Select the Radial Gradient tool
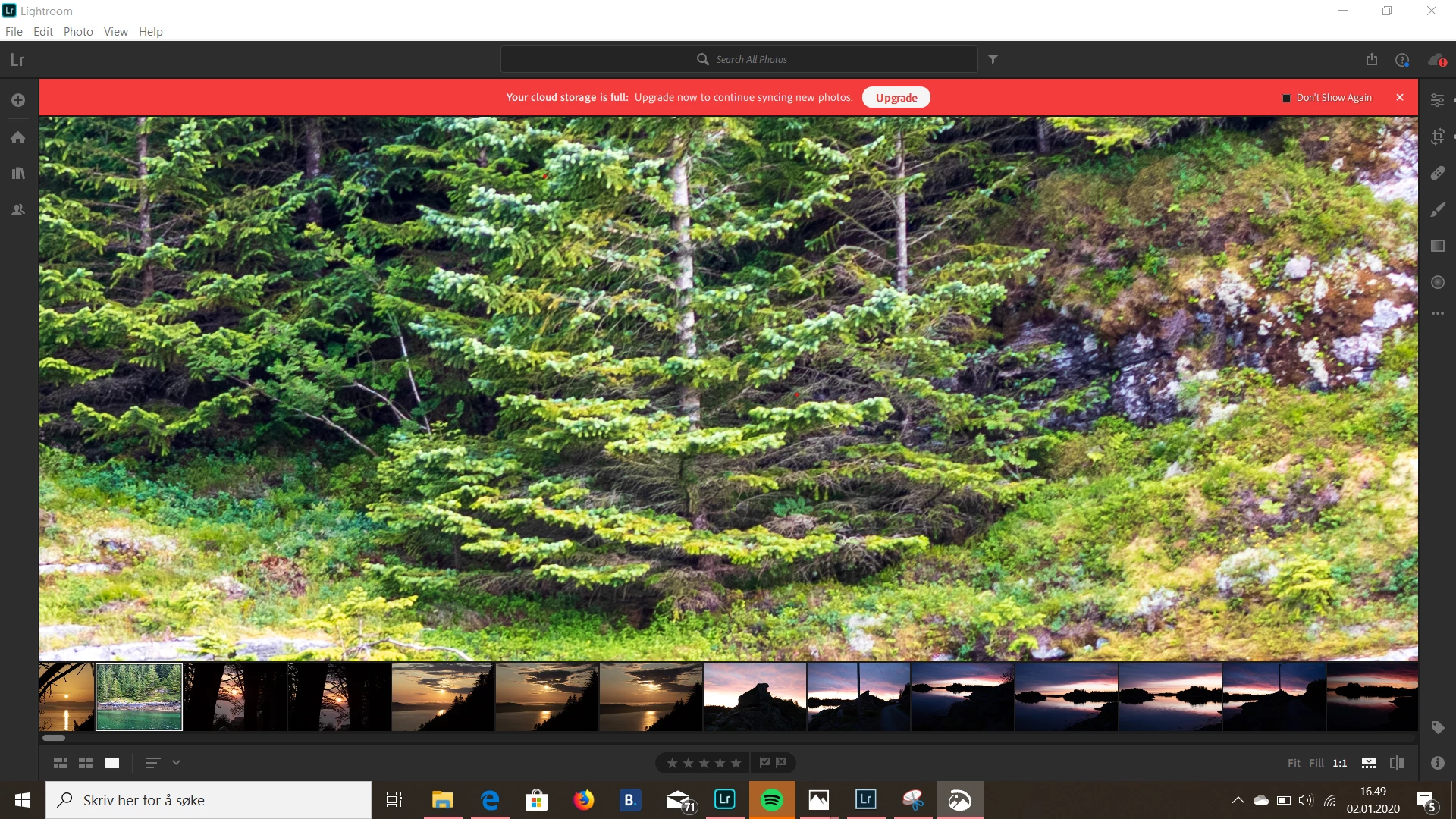Screen dimensions: 1456x819 1437,282
